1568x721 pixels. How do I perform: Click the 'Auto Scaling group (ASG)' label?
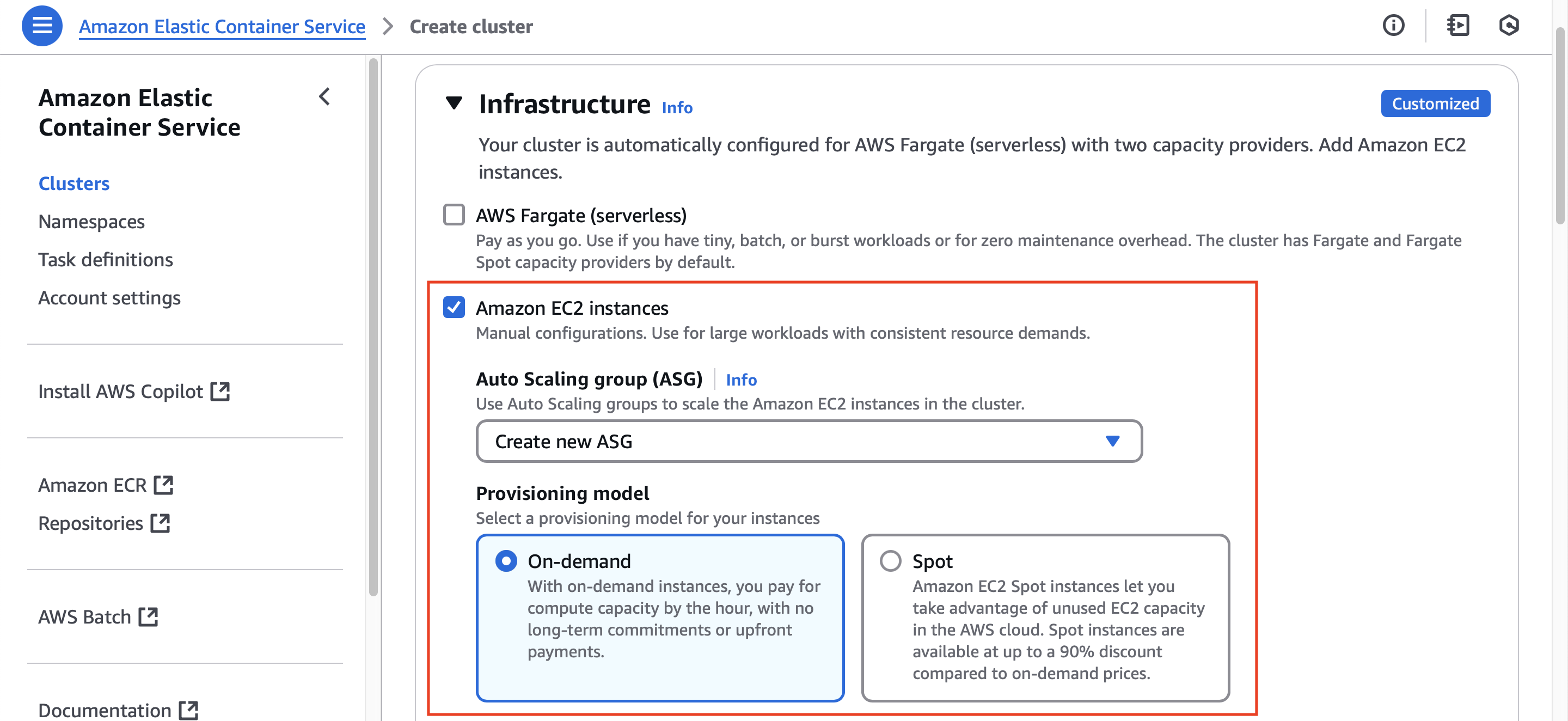coord(589,380)
